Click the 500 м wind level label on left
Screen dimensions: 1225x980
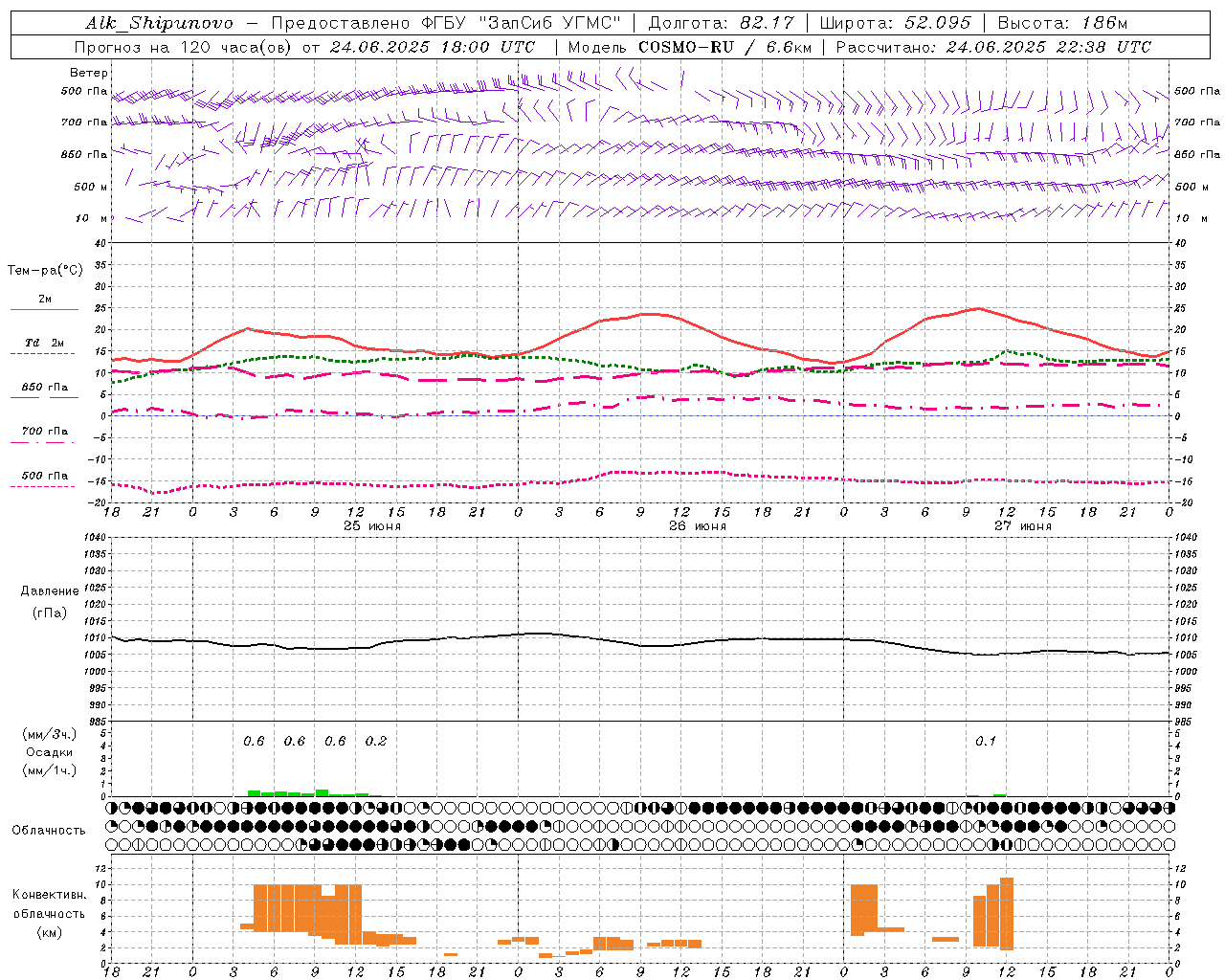[92, 187]
